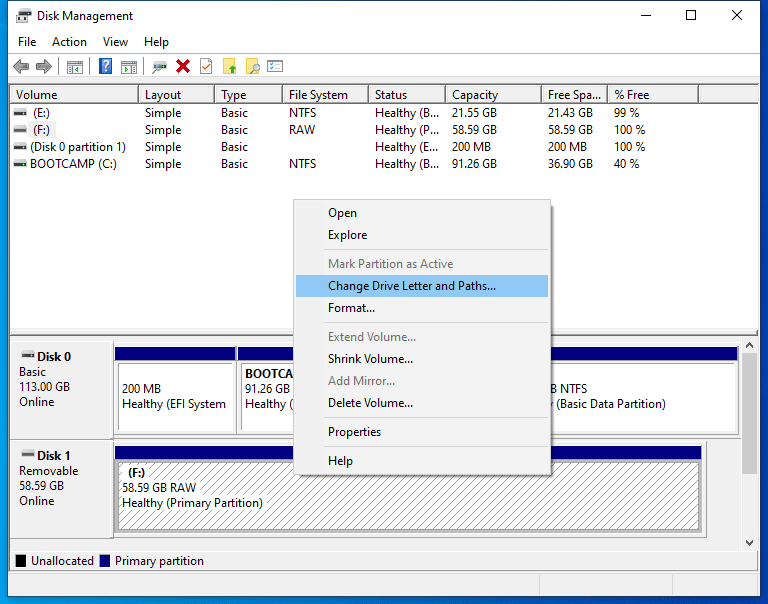The width and height of the screenshot is (768, 604).
Task: Select the NTFS Basic Data Partition block
Action: coord(644,390)
